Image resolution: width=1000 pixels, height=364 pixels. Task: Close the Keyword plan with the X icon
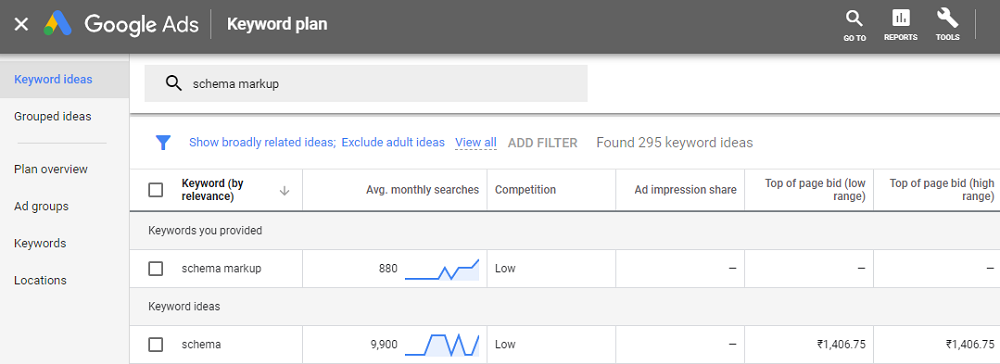[21, 25]
